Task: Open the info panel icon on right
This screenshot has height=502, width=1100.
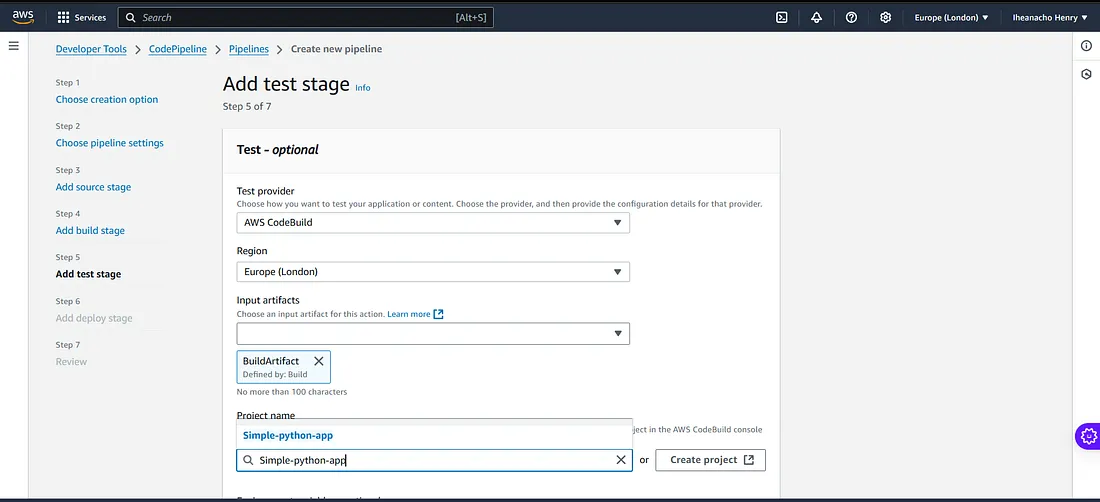Action: [x=1086, y=46]
